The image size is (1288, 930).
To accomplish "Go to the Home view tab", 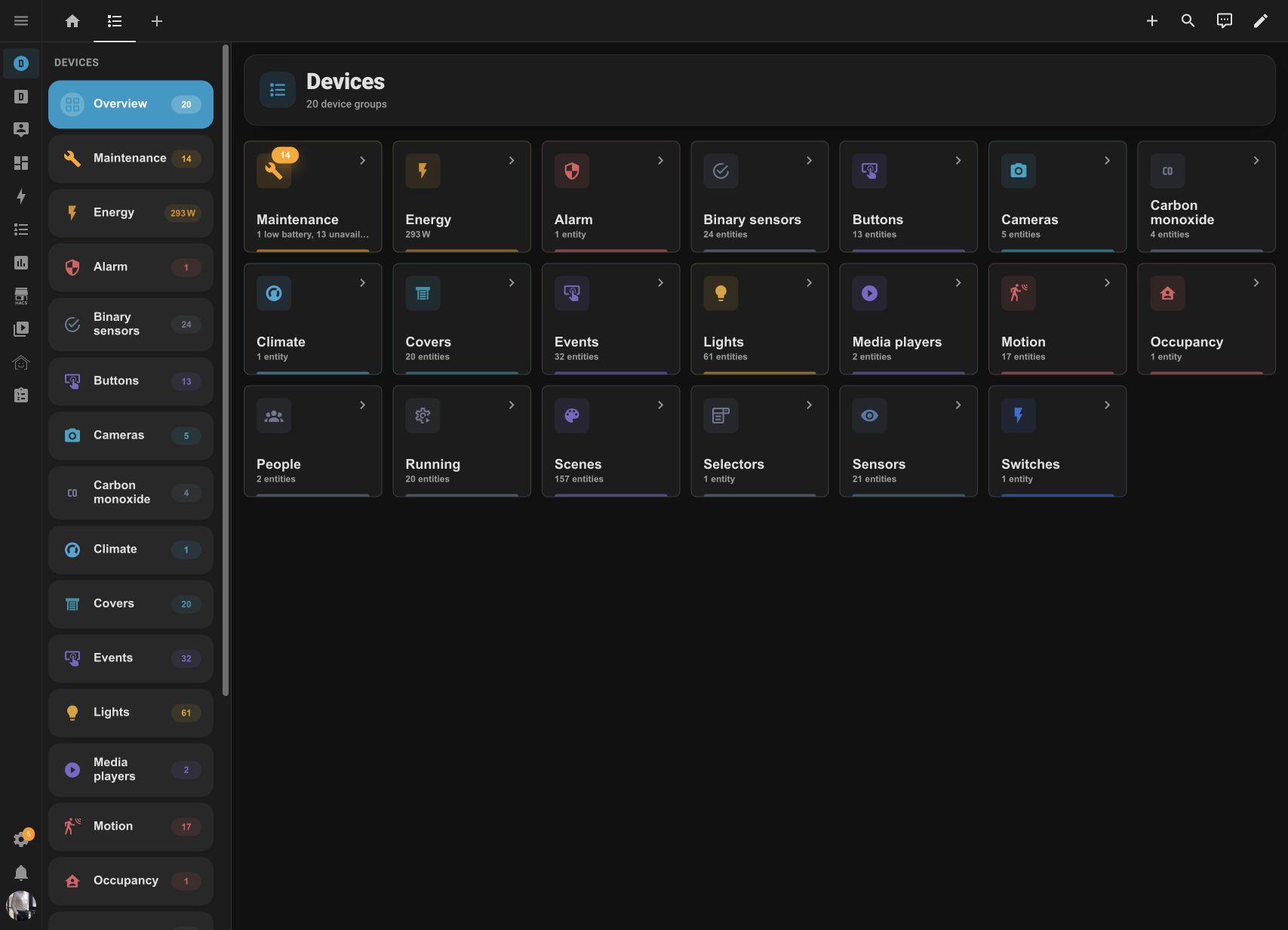I will pos(72,21).
